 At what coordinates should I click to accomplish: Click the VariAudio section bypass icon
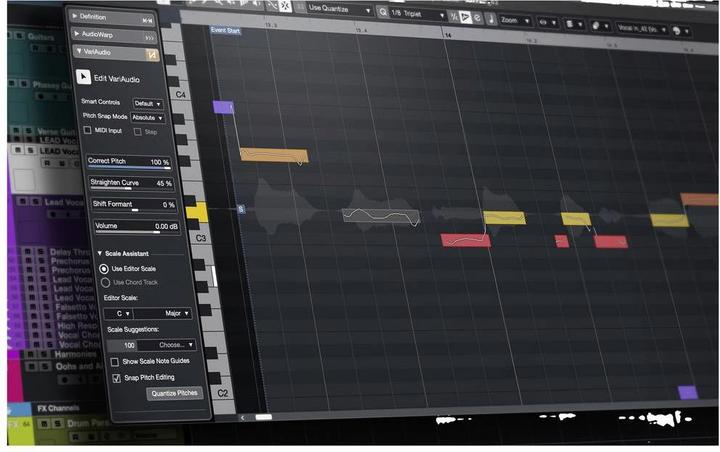(152, 55)
